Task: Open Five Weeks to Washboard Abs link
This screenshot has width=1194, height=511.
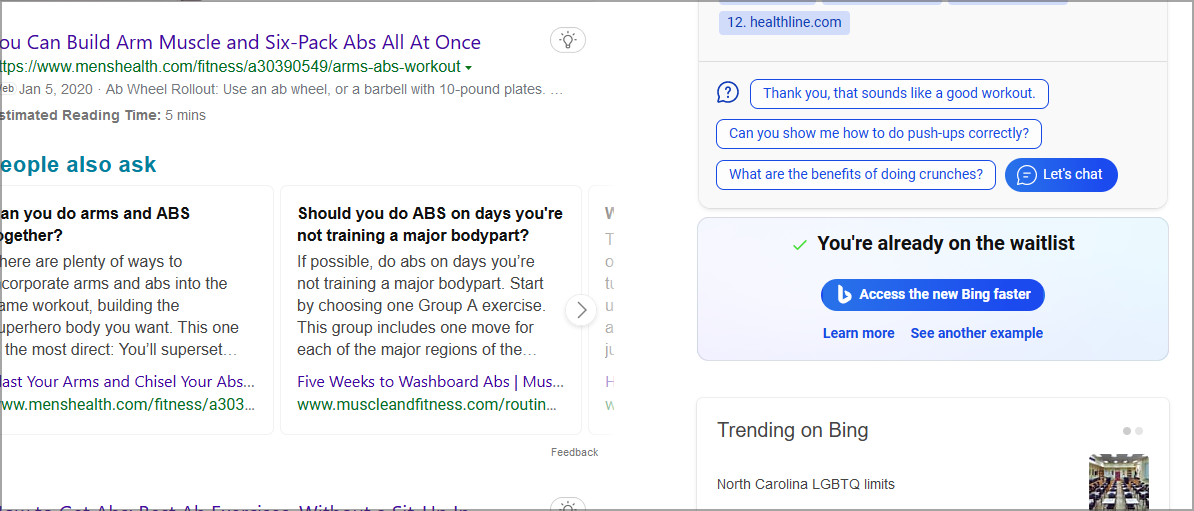Action: [x=430, y=382]
